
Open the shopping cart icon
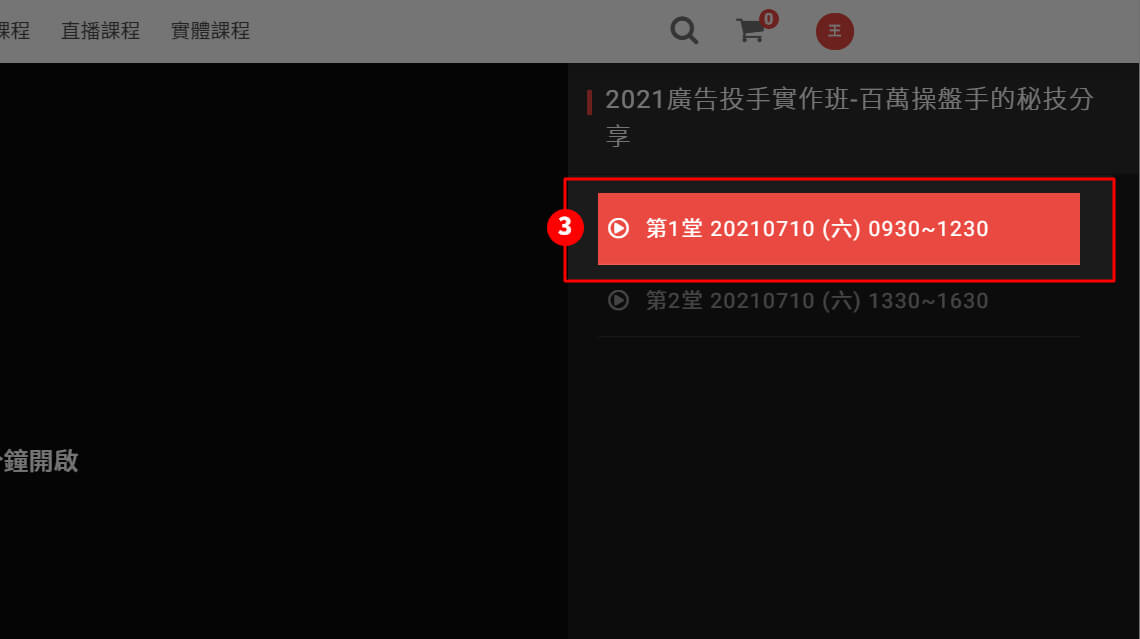(750, 31)
